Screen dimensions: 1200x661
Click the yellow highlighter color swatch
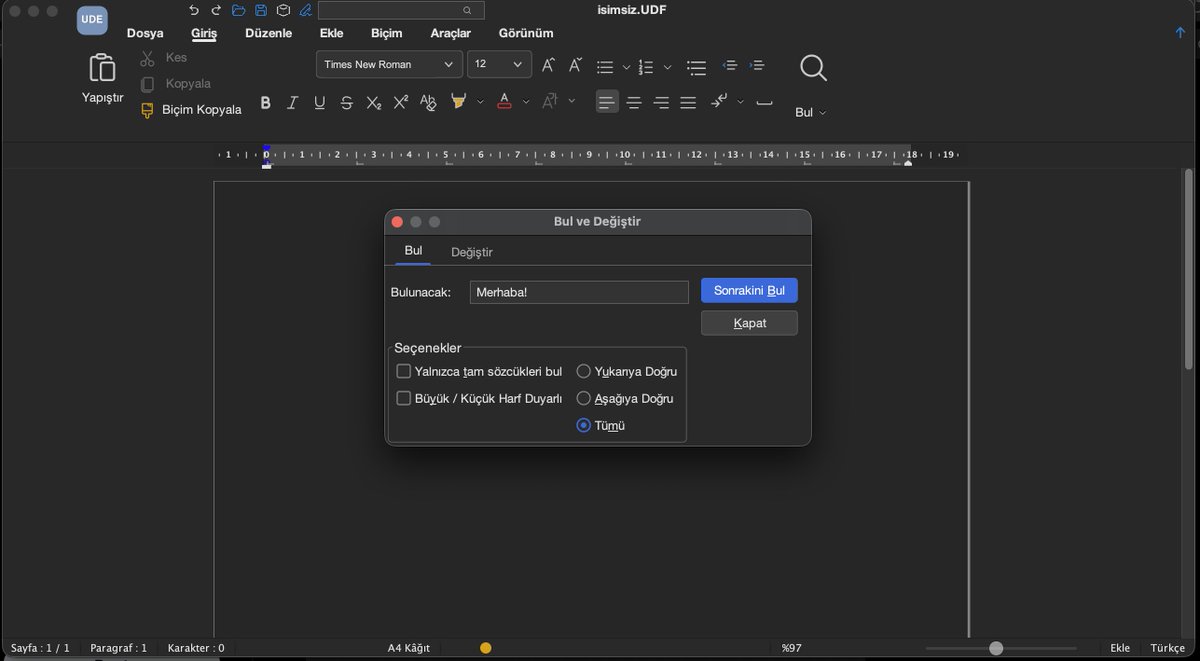click(x=459, y=102)
